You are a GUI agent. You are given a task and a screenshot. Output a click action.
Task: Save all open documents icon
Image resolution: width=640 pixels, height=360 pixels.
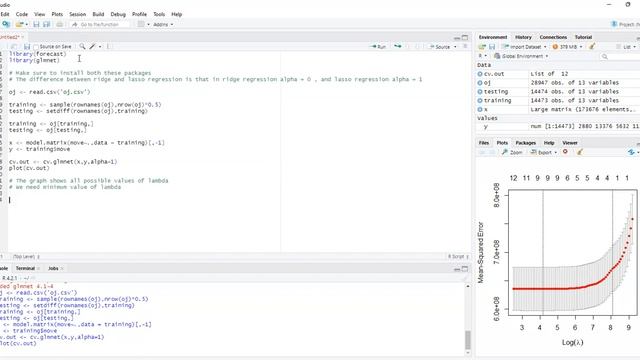47,24
